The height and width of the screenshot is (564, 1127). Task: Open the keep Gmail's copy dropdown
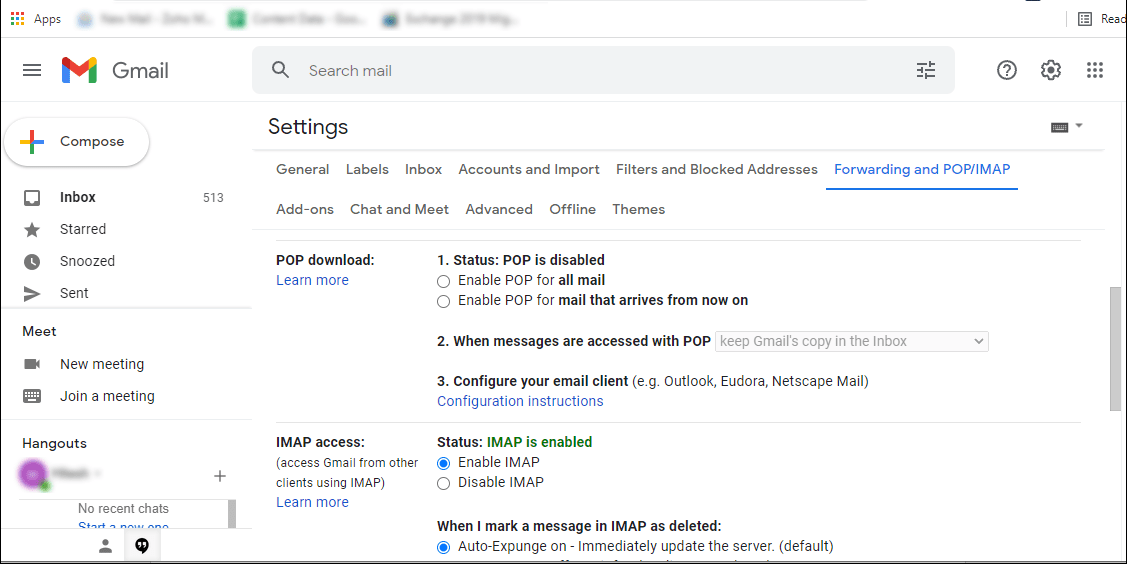click(x=852, y=341)
